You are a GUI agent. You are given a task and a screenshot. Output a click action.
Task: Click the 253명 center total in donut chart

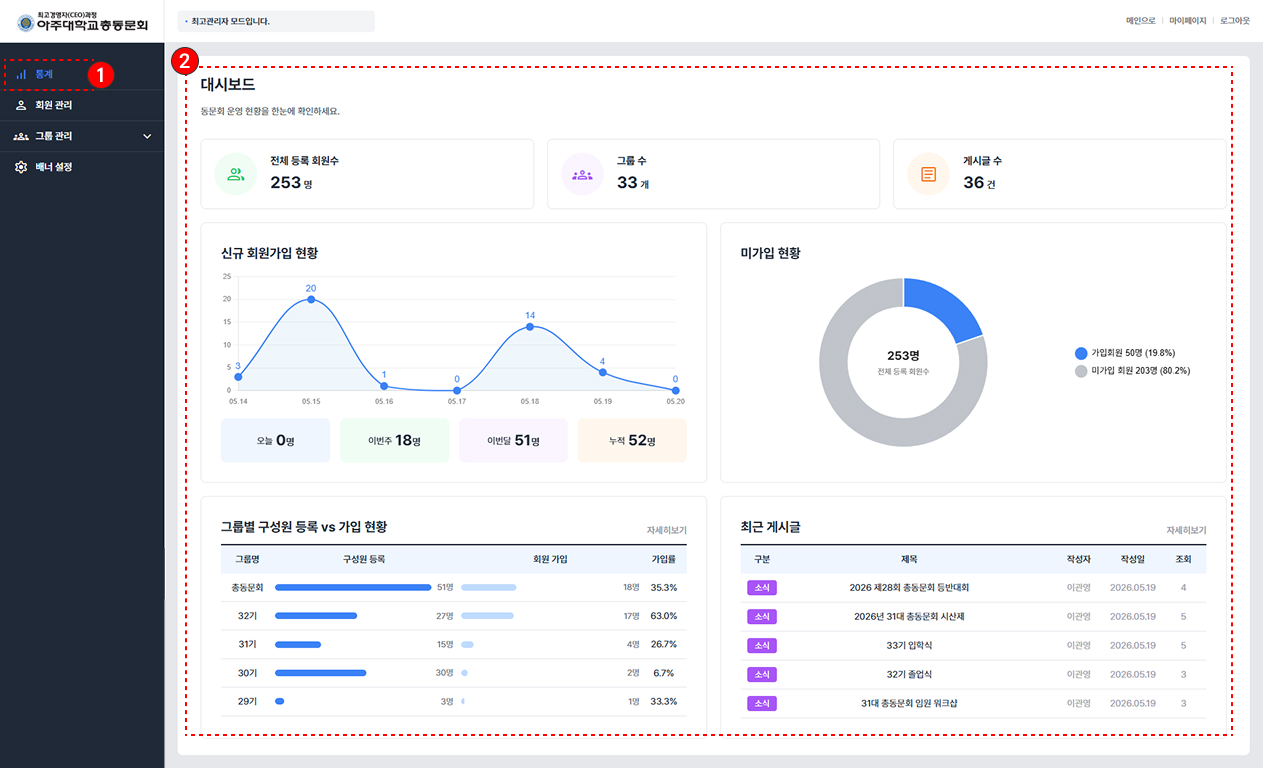coord(903,356)
